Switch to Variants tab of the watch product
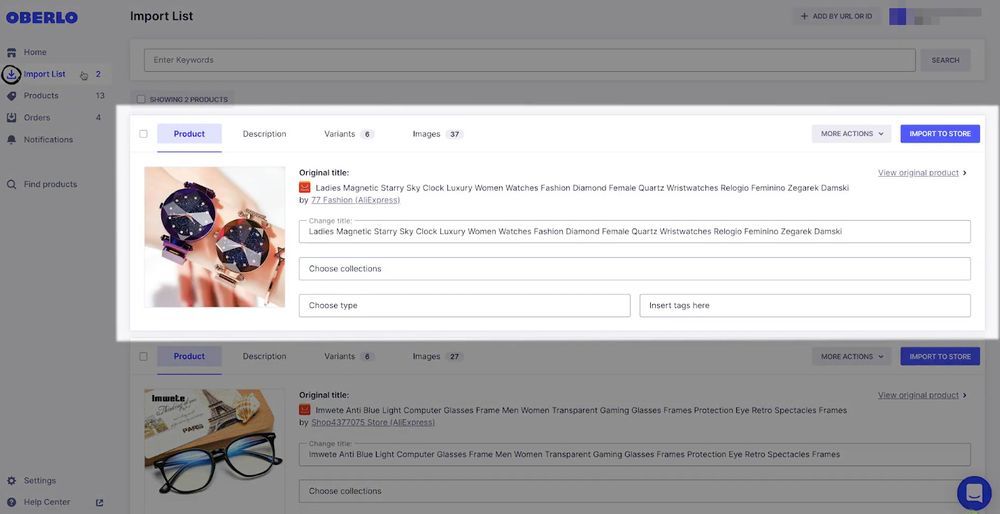Image resolution: width=1000 pixels, height=514 pixels. pyautogui.click(x=349, y=134)
